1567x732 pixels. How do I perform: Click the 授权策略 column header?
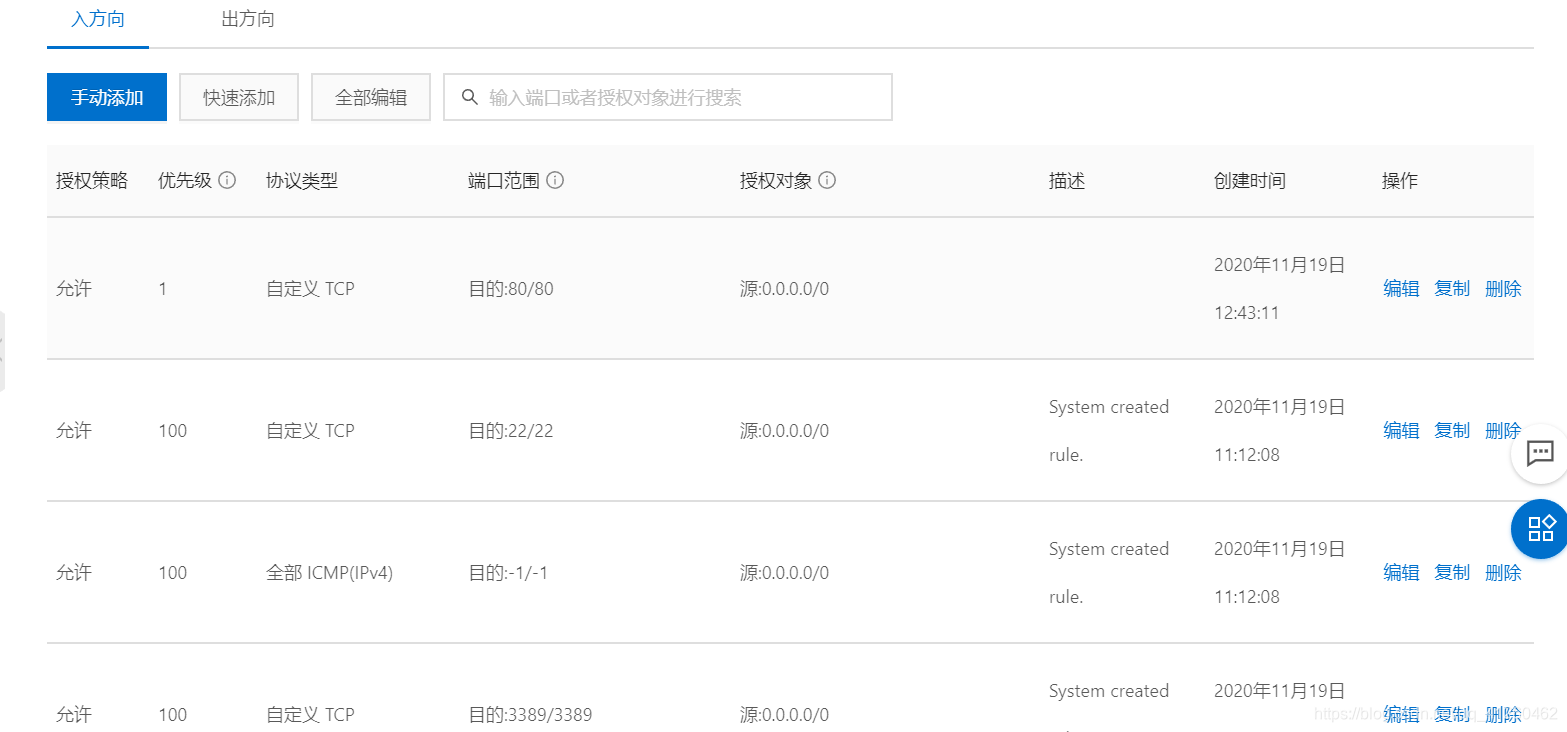pos(92,181)
